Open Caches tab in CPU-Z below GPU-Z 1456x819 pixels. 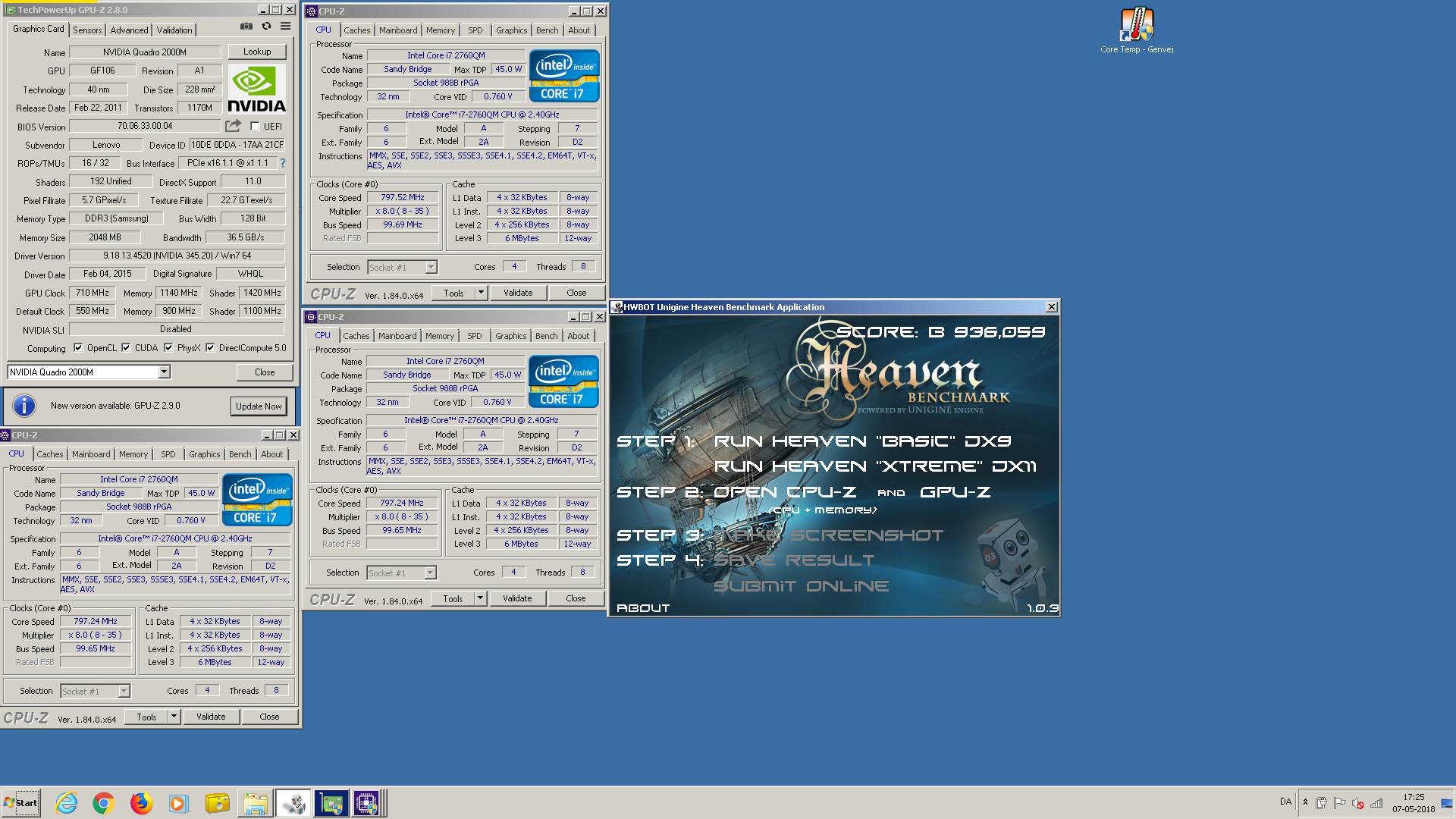pos(50,454)
